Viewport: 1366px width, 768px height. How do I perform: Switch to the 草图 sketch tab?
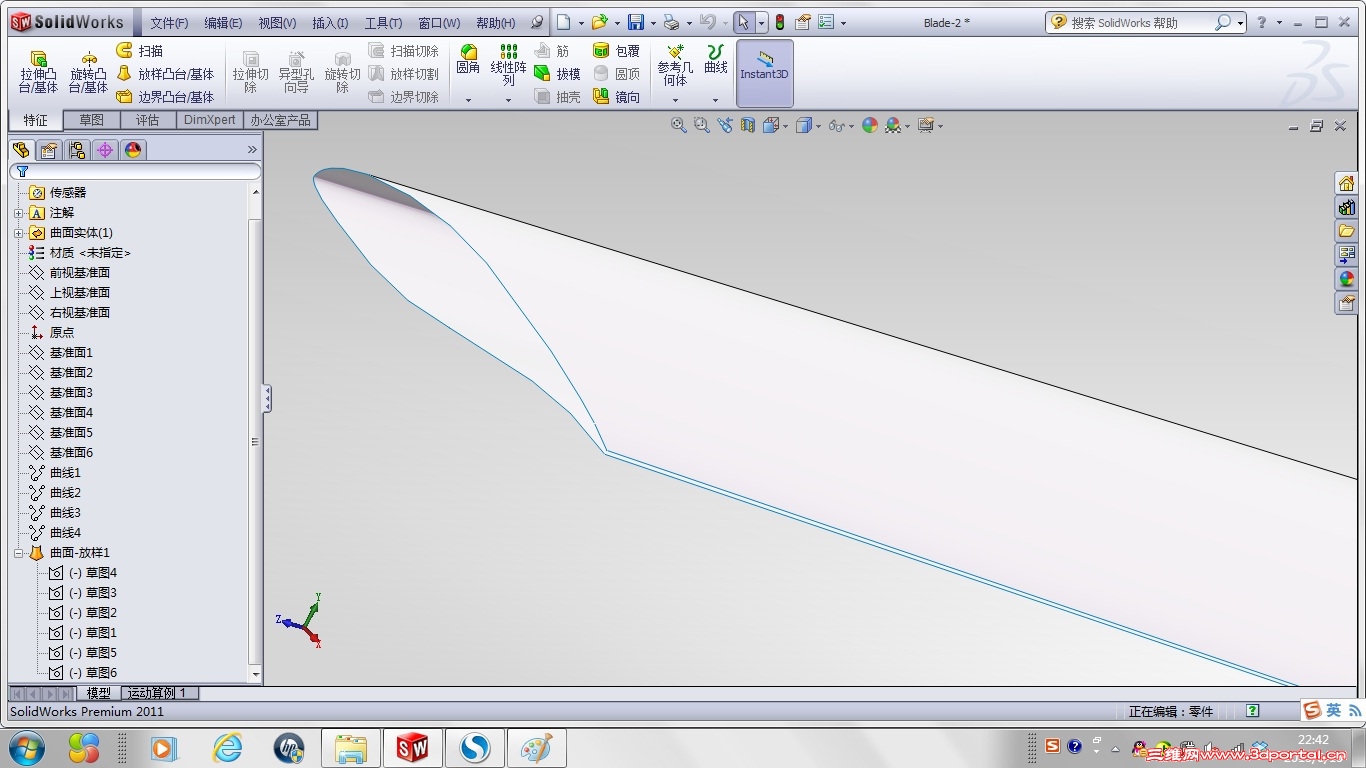pos(92,120)
